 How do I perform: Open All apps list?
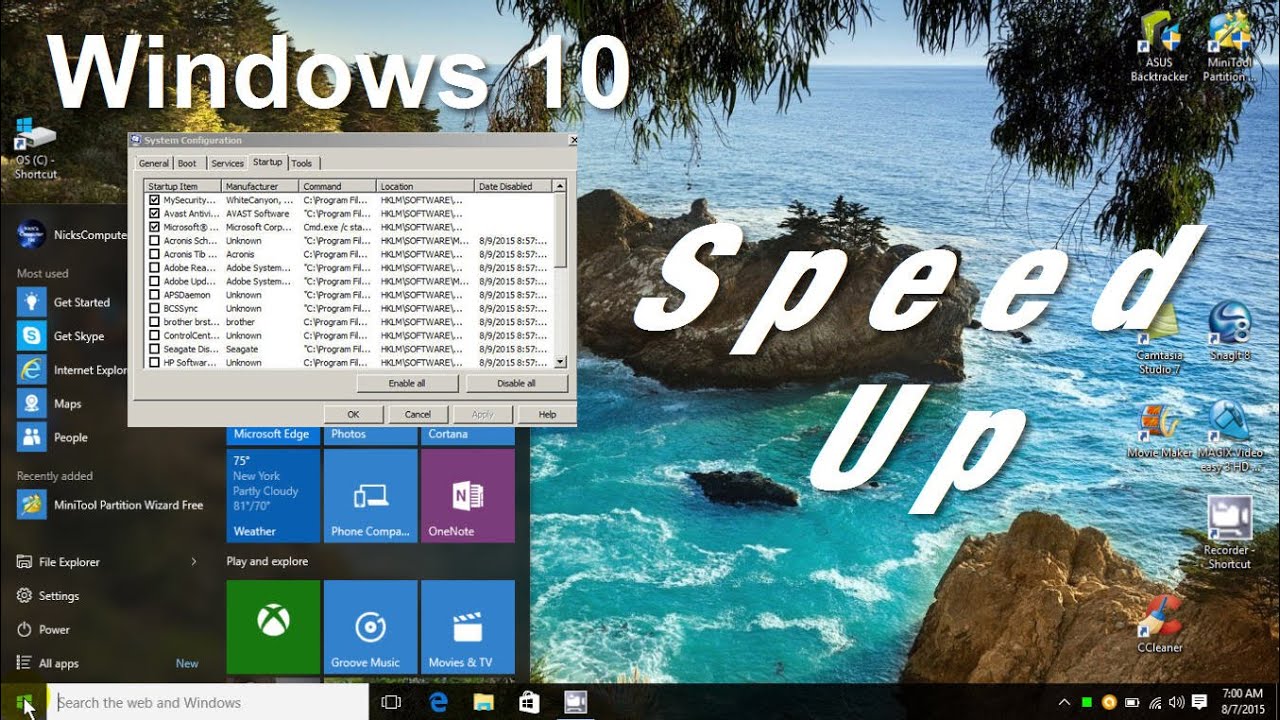(x=59, y=663)
